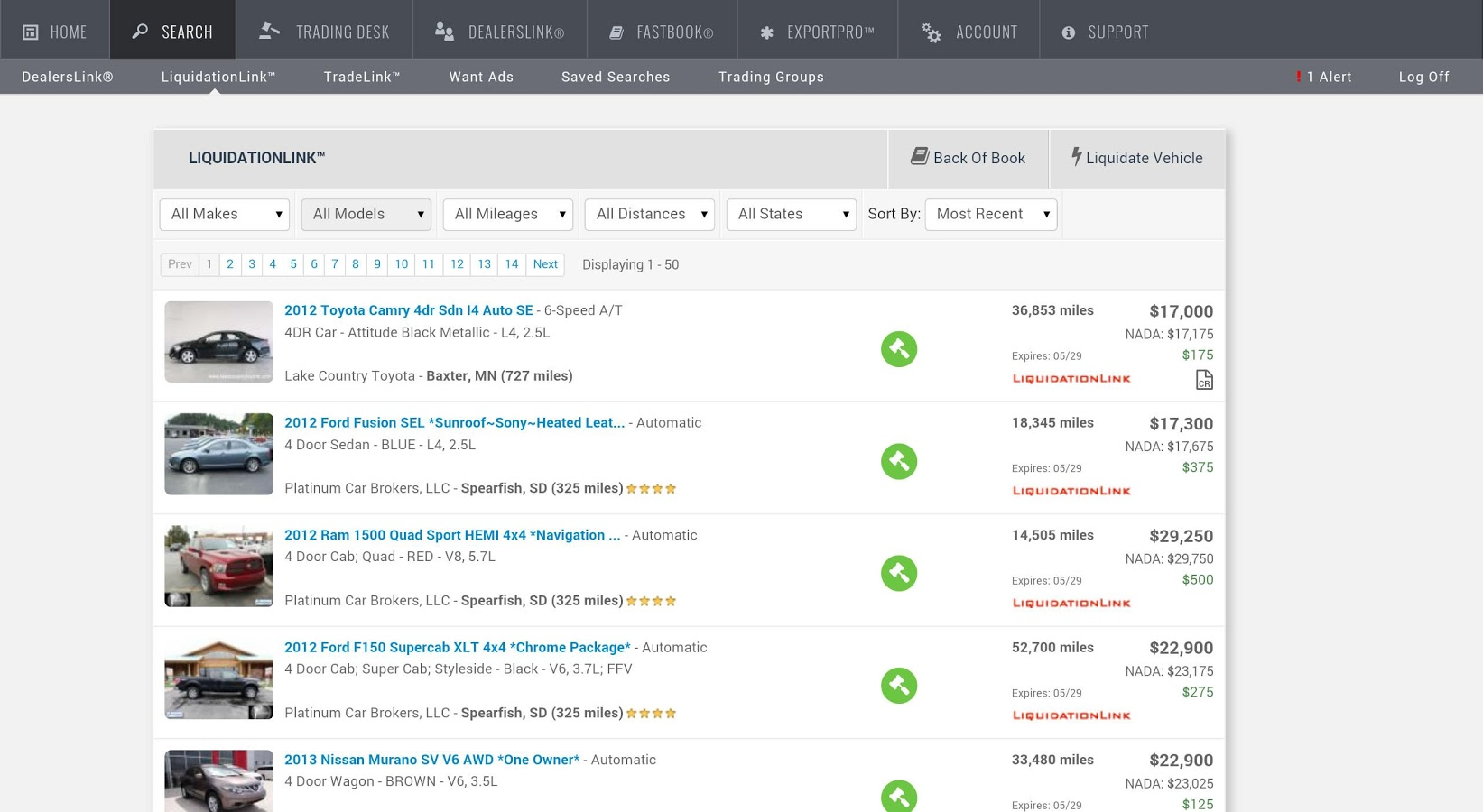Viewport: 1483px width, 812px height.
Task: Click green bid icon for Nissan Murano
Action: (899, 796)
